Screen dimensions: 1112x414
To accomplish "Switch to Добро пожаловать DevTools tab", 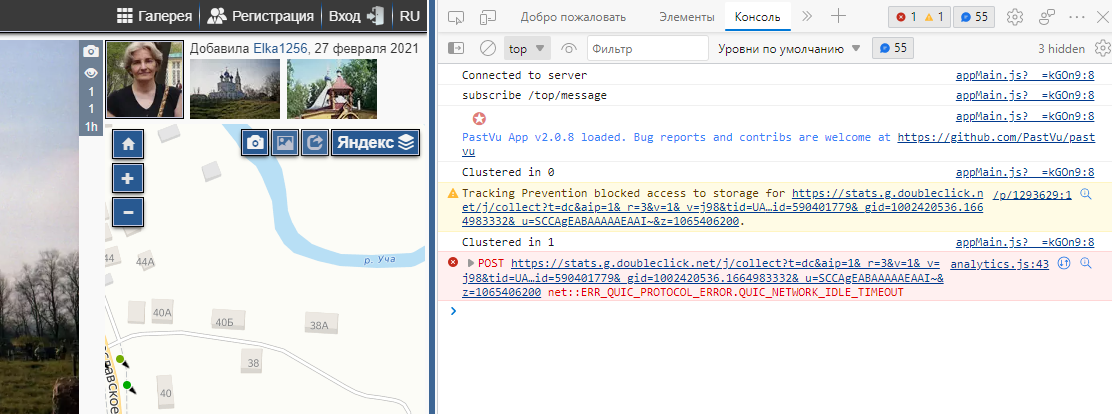I will (x=573, y=17).
